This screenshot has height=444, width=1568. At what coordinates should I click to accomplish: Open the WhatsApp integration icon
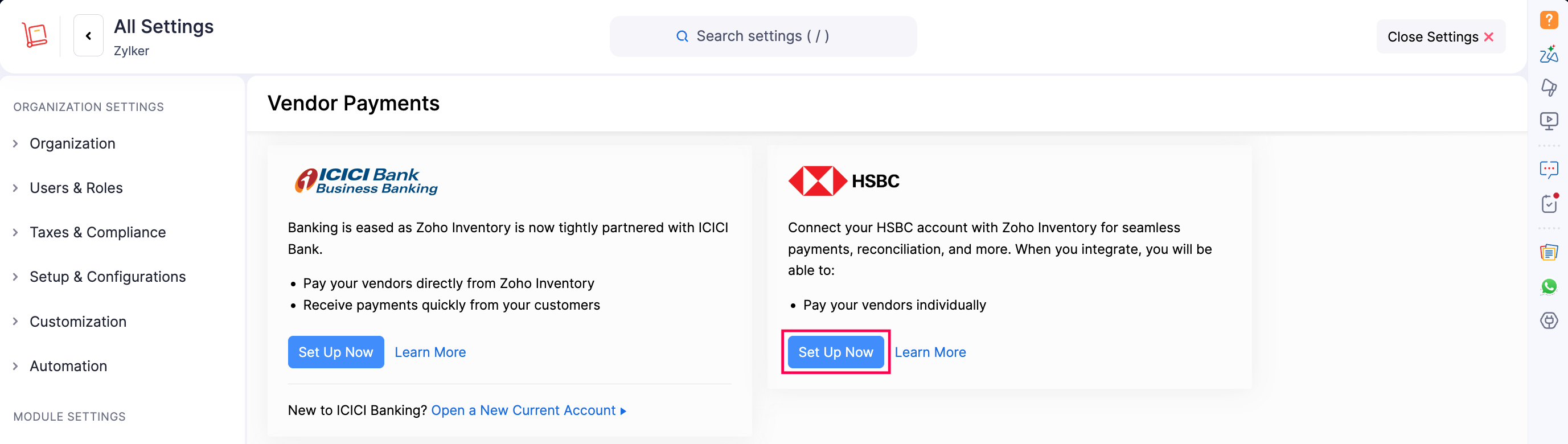coord(1549,286)
